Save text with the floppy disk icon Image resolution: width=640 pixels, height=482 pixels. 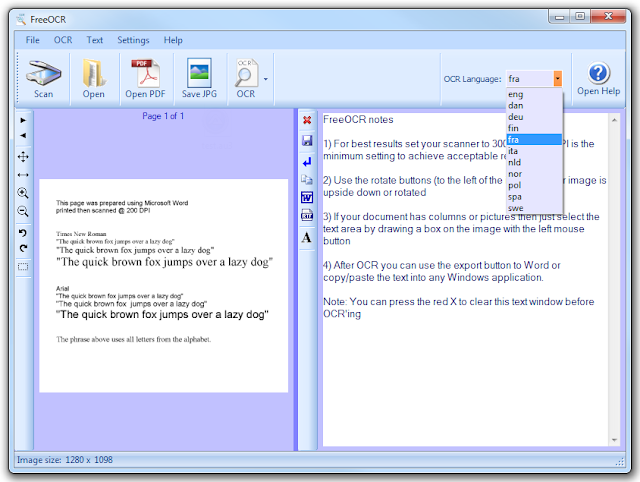(307, 140)
